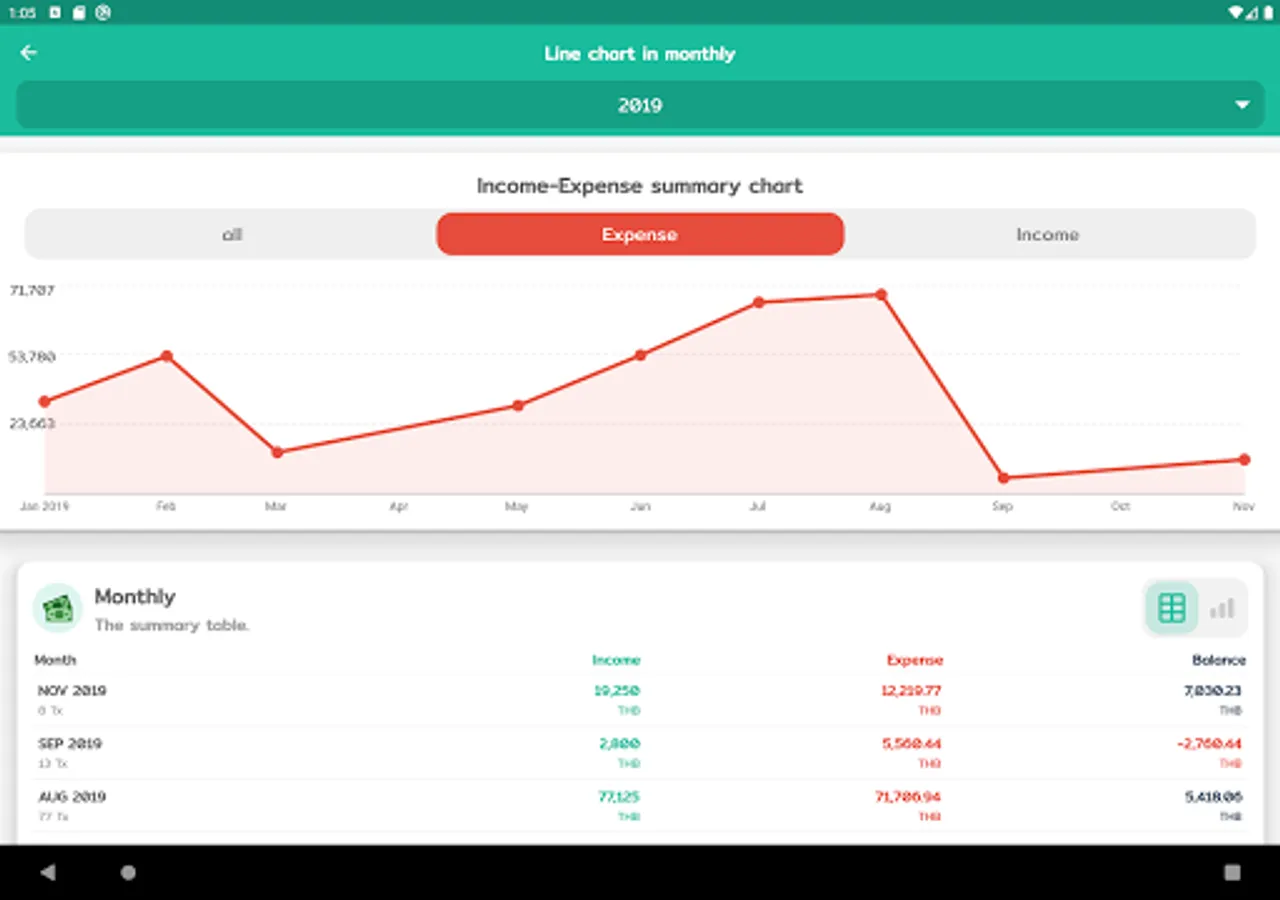Click the 77,125 income value
The height and width of the screenshot is (900, 1280).
coord(620,797)
